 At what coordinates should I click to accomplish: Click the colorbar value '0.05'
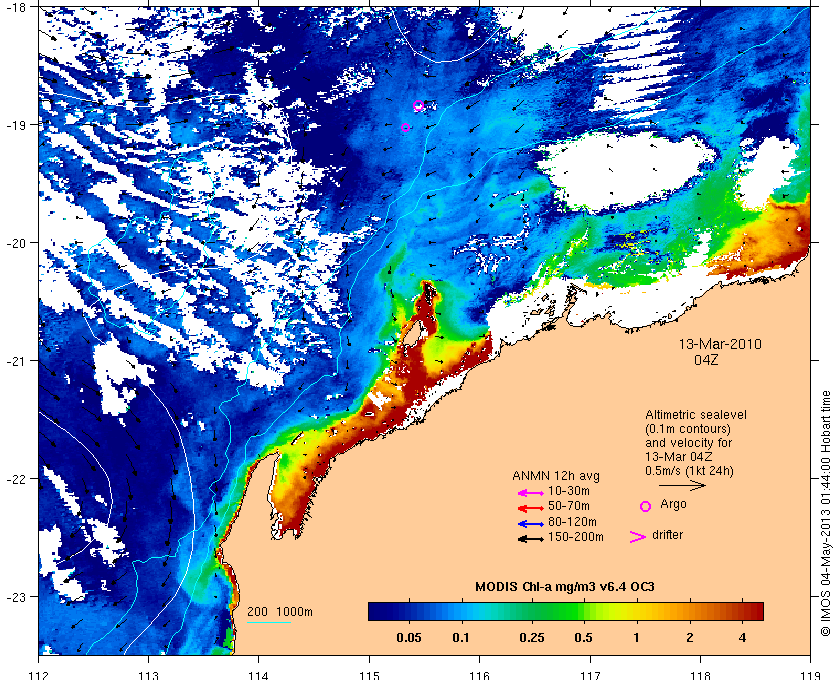pyautogui.click(x=409, y=638)
